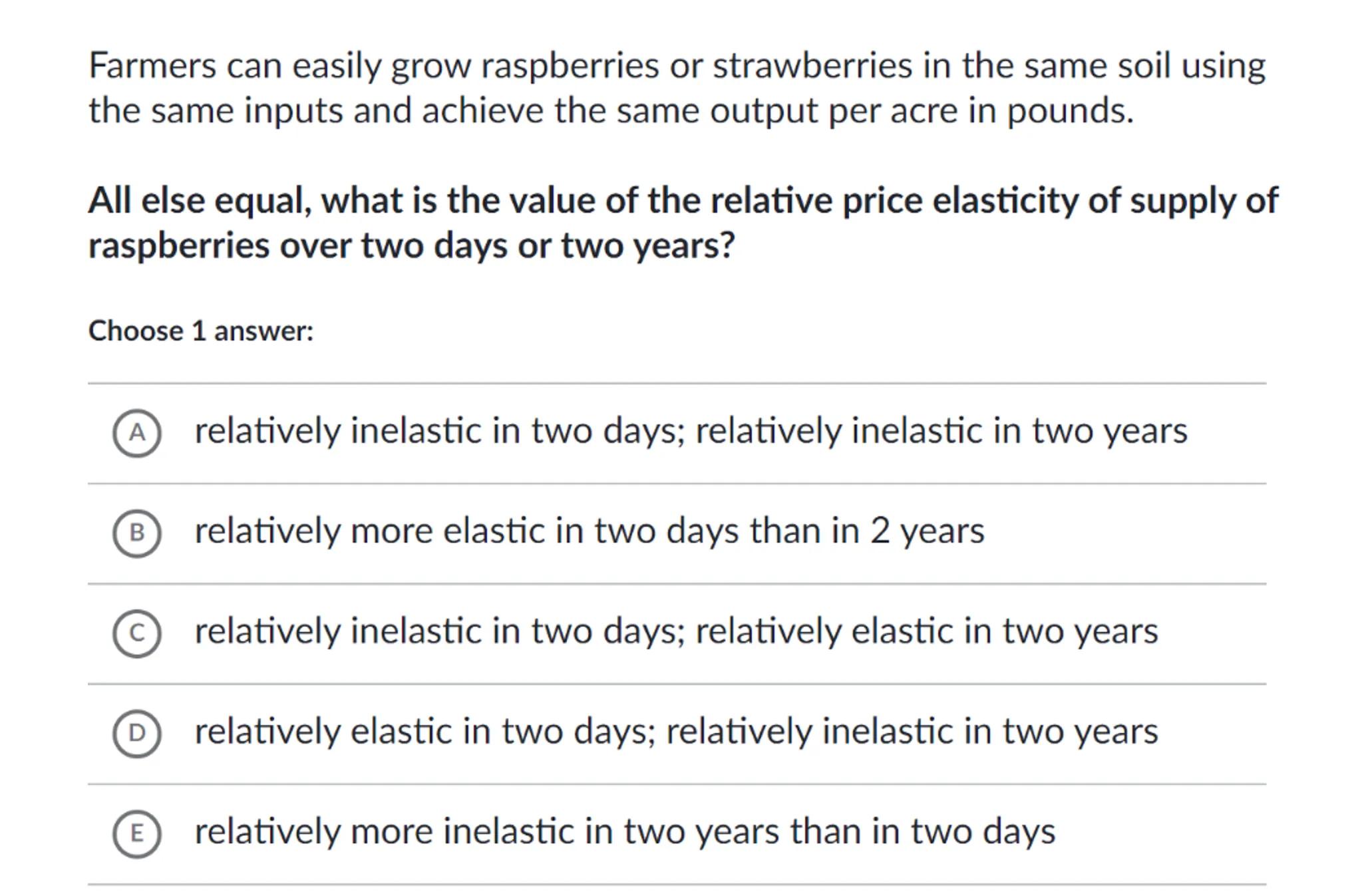Pick 'relatively elastic in two days; relatively inelastic' text
The height and width of the screenshot is (896, 1362).
pyautogui.click(x=675, y=732)
